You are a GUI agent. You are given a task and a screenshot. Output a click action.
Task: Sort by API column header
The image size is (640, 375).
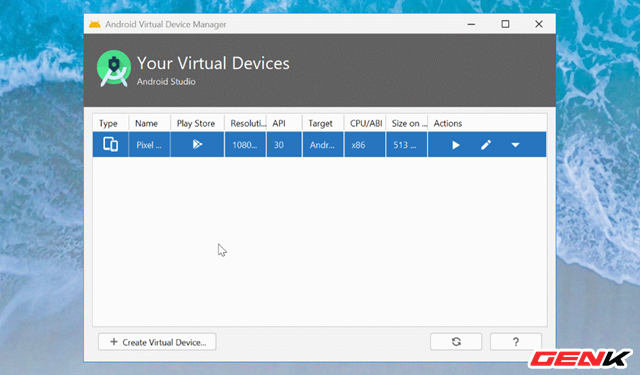tap(284, 123)
